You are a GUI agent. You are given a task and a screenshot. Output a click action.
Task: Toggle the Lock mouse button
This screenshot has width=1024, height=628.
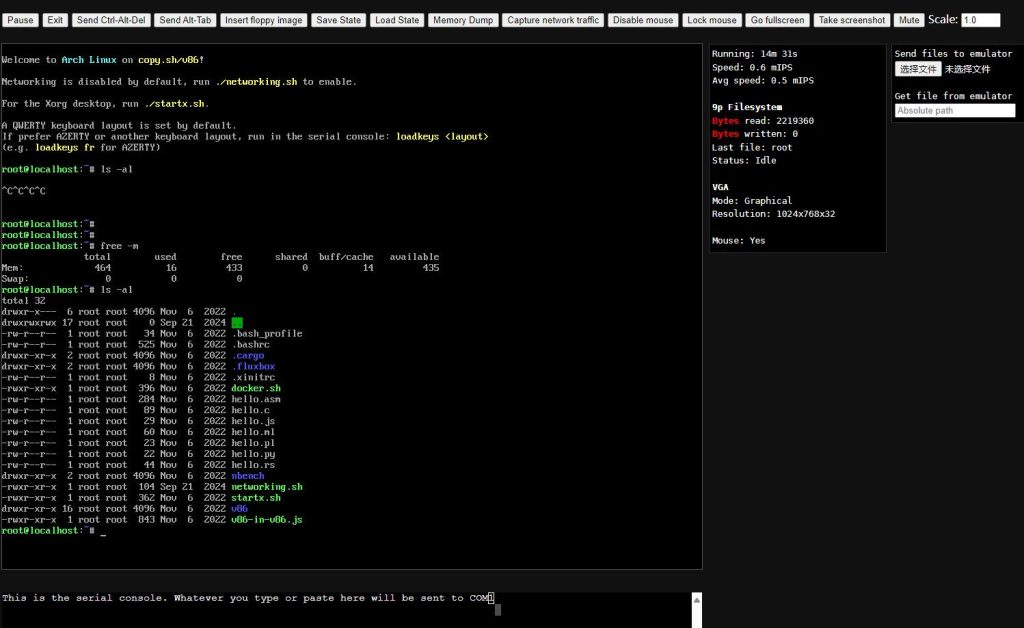712,20
